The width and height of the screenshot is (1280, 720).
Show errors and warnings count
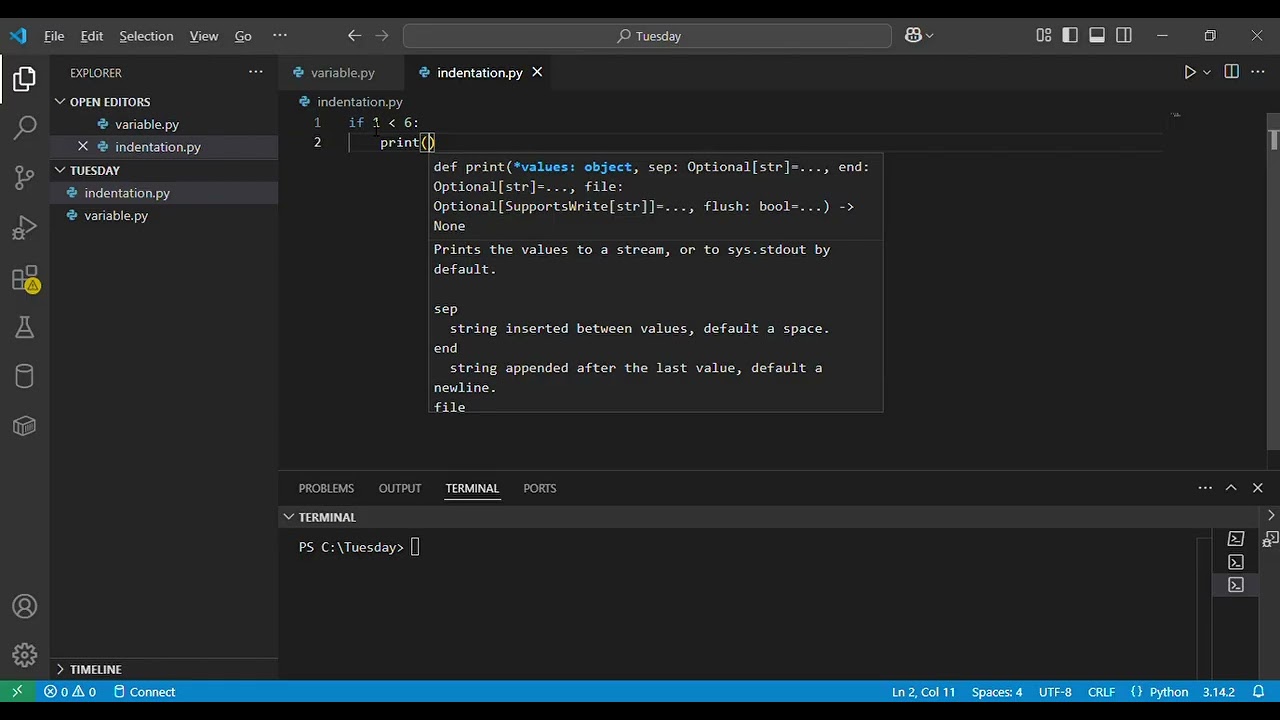pyautogui.click(x=70, y=692)
